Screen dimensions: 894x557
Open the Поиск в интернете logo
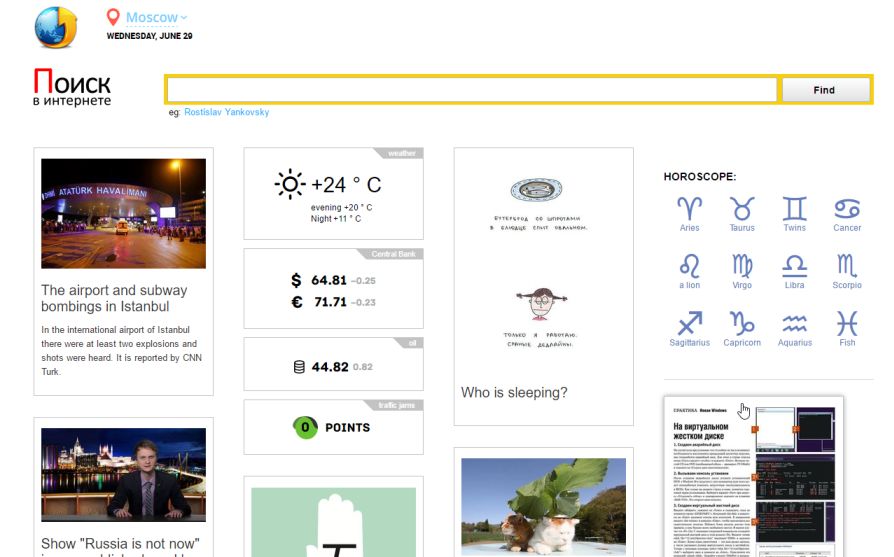coord(72,88)
